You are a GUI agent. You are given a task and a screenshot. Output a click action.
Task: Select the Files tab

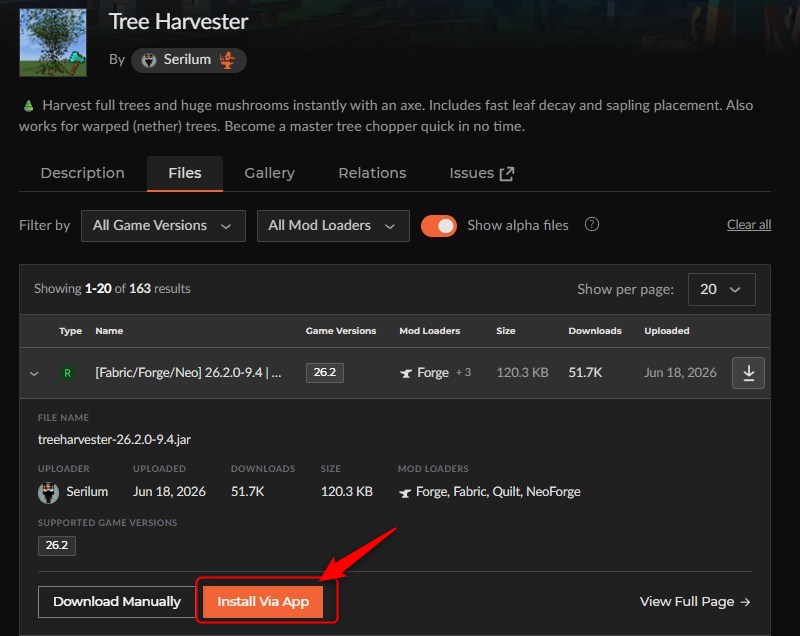click(185, 173)
